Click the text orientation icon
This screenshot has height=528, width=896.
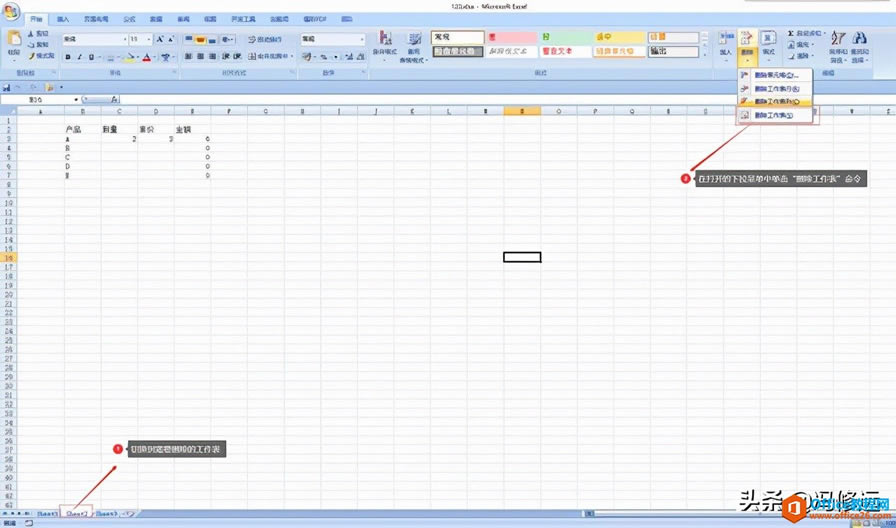coord(227,39)
